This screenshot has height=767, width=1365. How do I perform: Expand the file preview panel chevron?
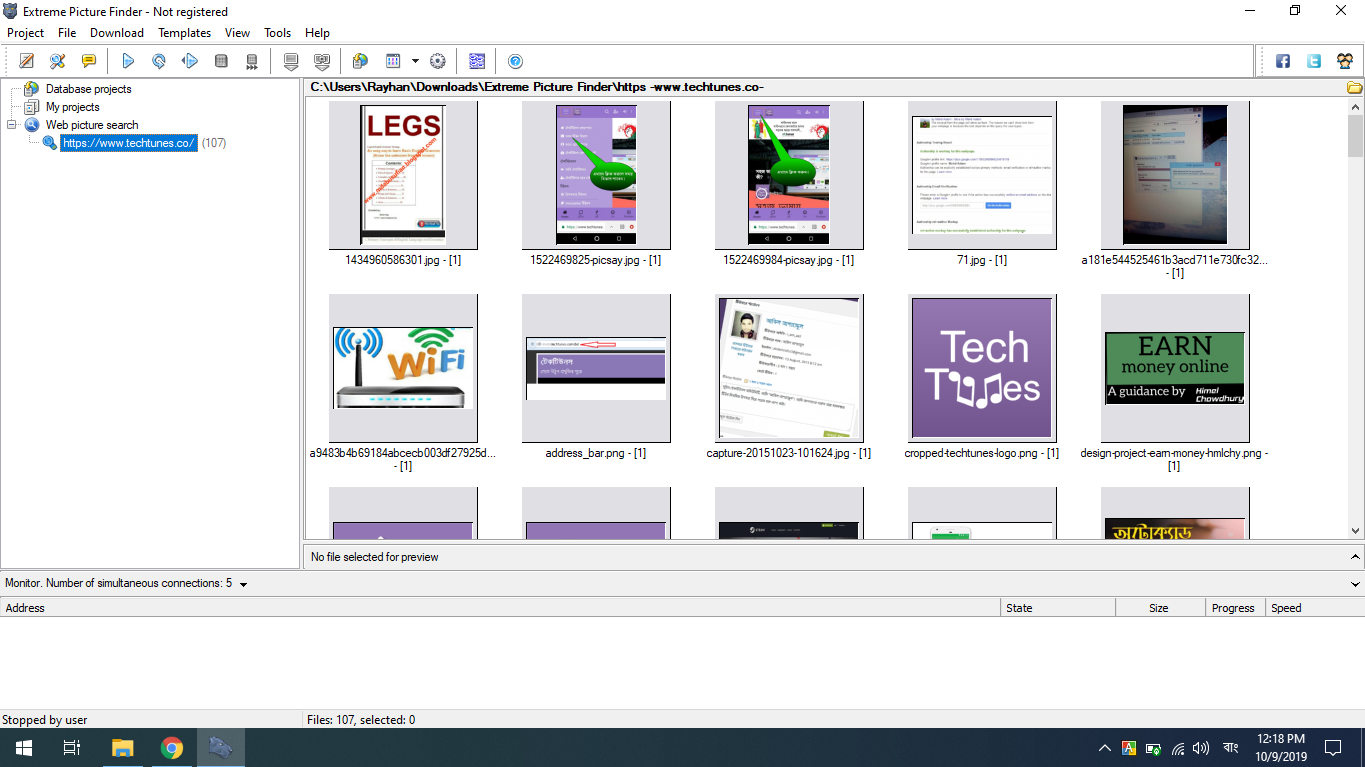pos(1355,557)
